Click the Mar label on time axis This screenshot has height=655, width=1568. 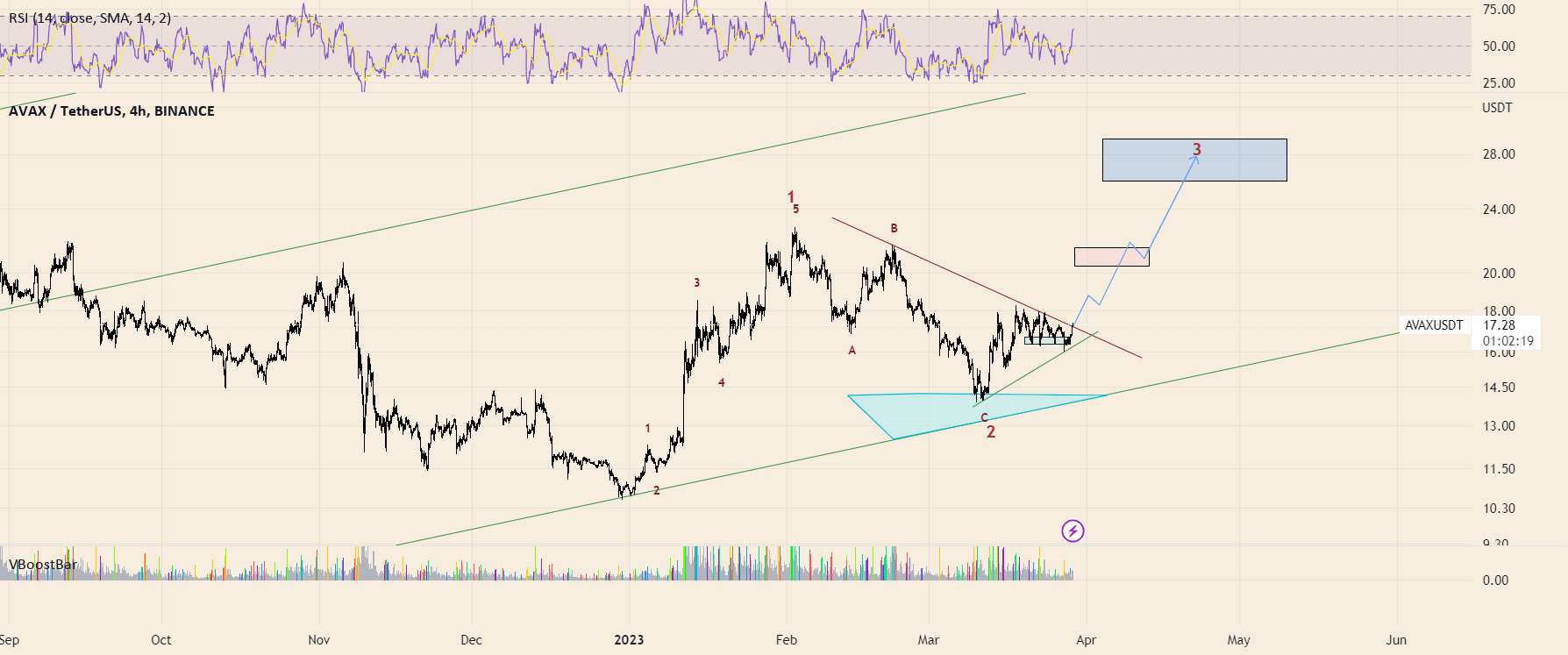click(x=929, y=640)
